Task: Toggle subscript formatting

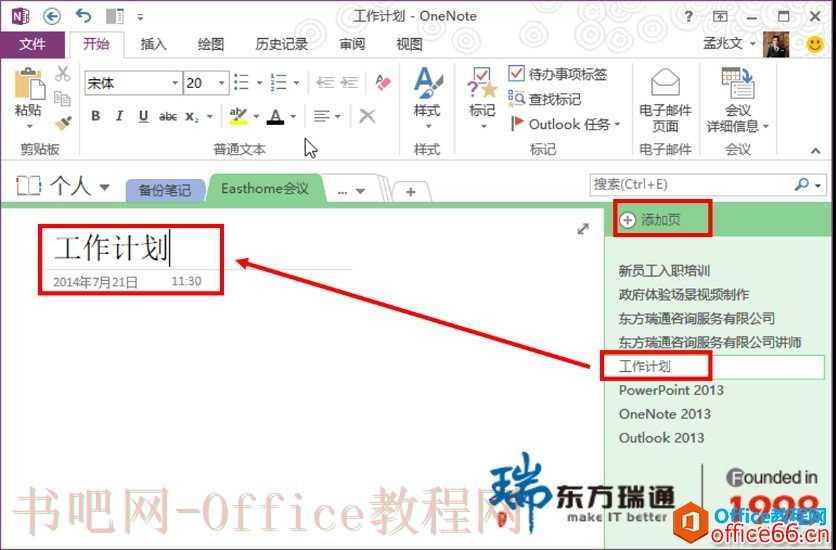Action: pyautogui.click(x=192, y=116)
